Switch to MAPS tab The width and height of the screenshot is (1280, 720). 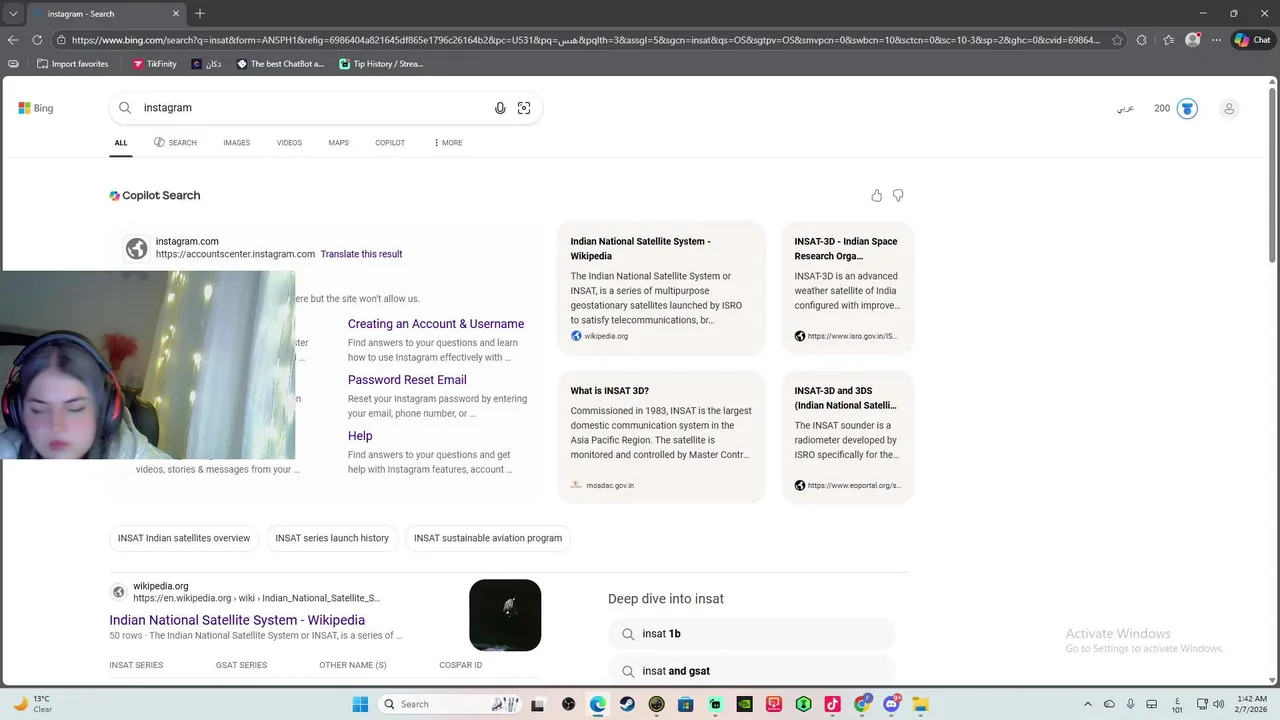pyautogui.click(x=338, y=143)
